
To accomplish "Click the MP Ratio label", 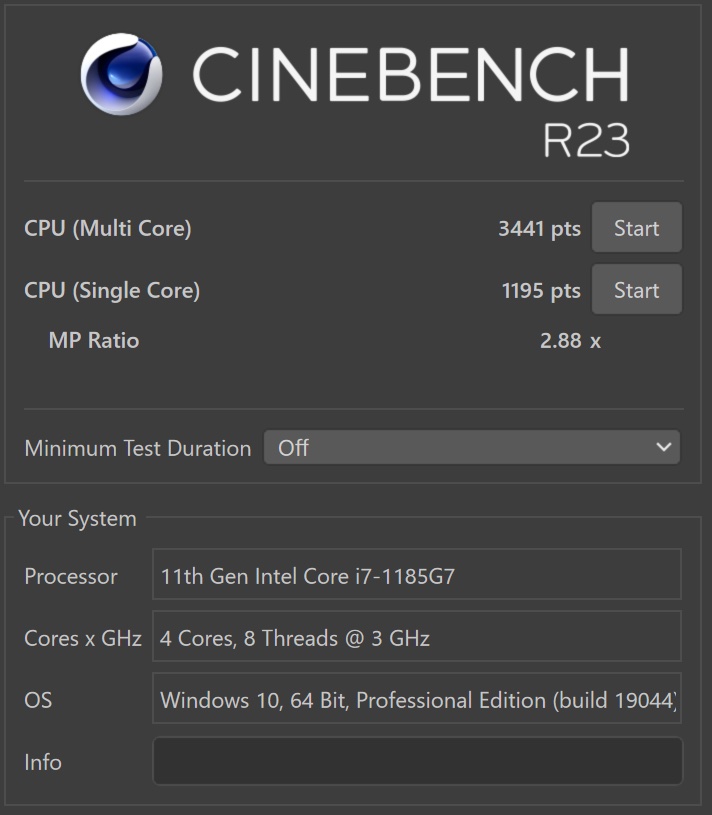I will point(94,340).
